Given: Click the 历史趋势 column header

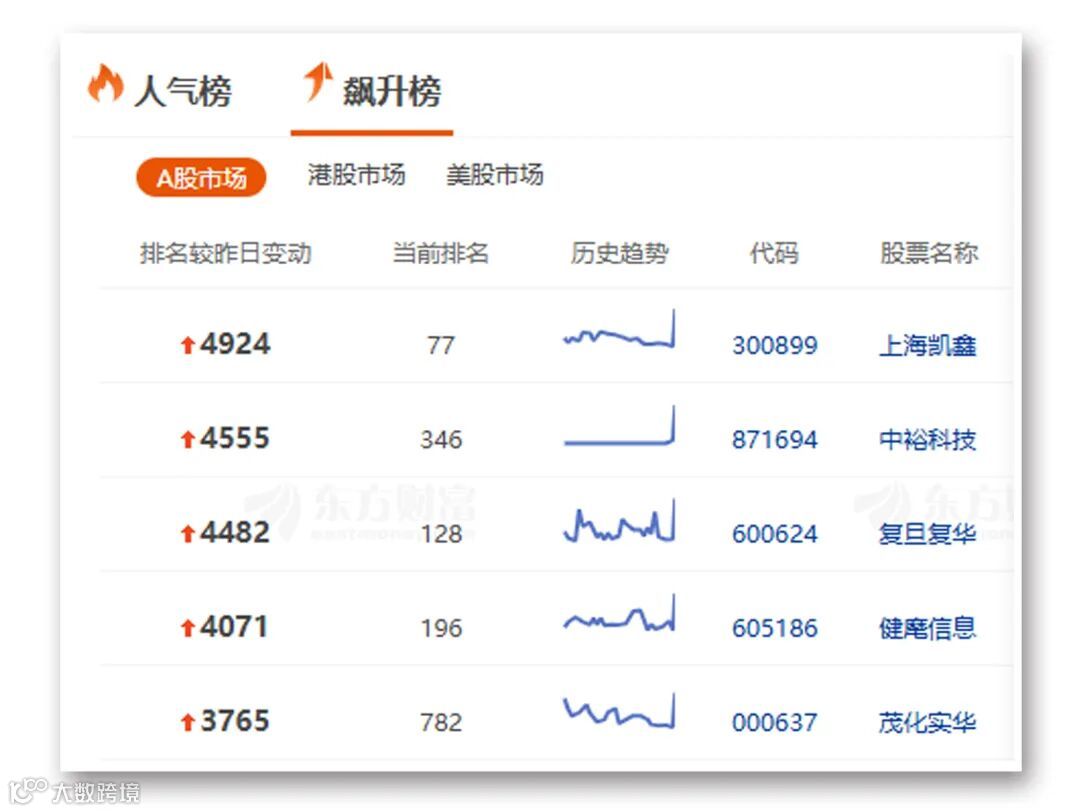Looking at the screenshot, I should pos(619,253).
